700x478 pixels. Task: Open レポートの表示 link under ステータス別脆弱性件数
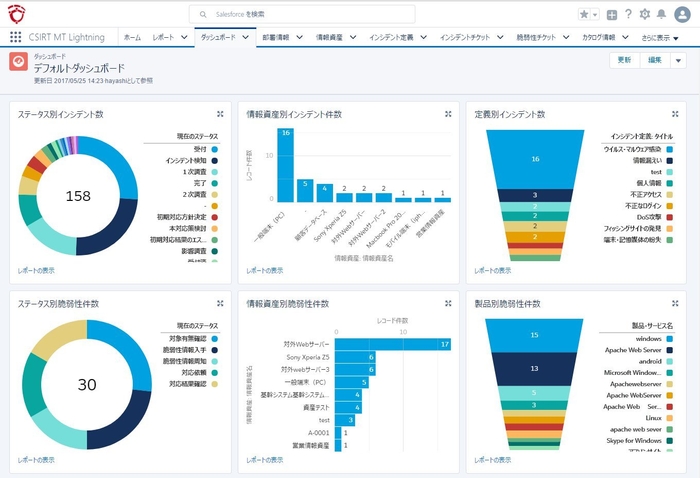[x=39, y=460]
